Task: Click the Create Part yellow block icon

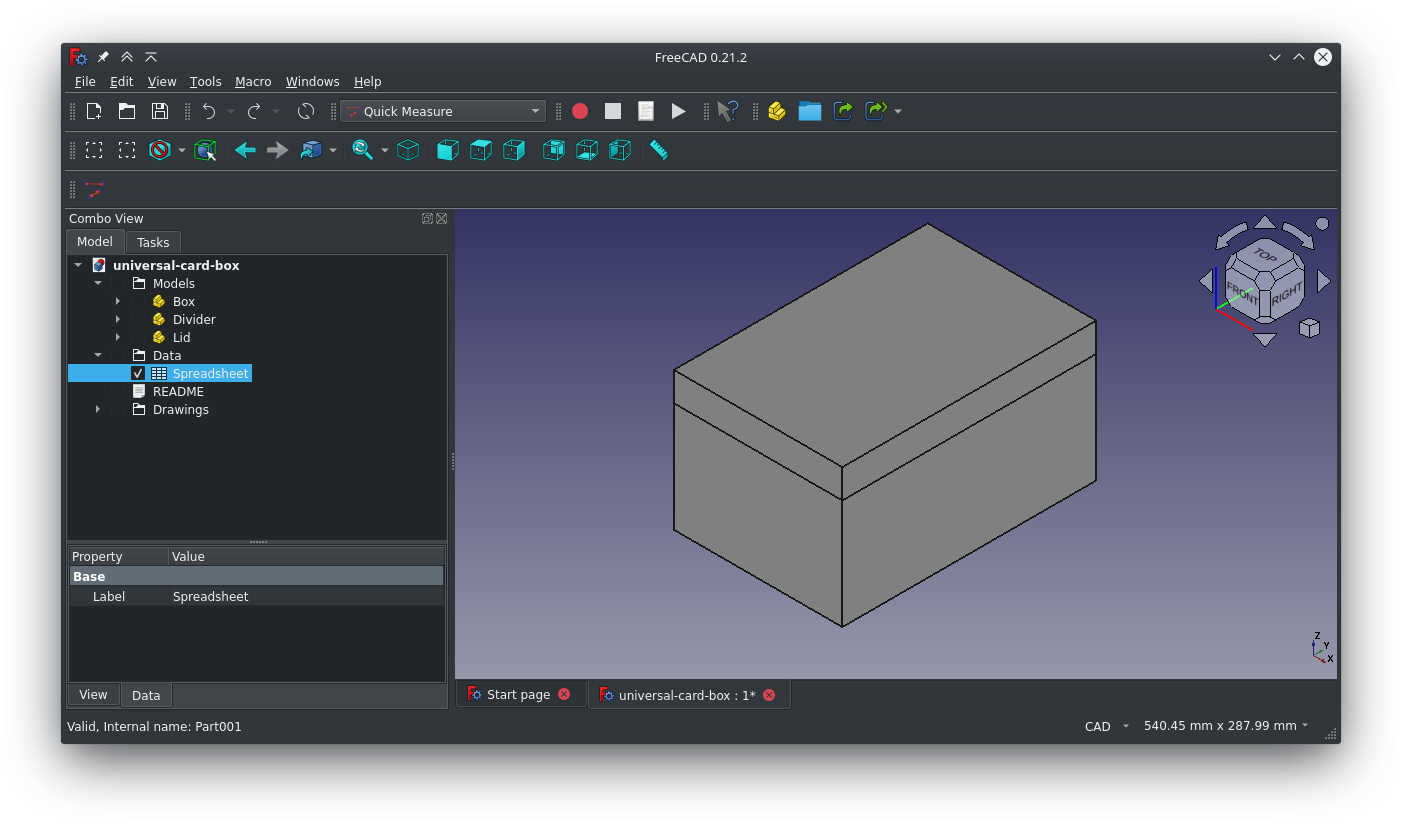Action: point(777,111)
